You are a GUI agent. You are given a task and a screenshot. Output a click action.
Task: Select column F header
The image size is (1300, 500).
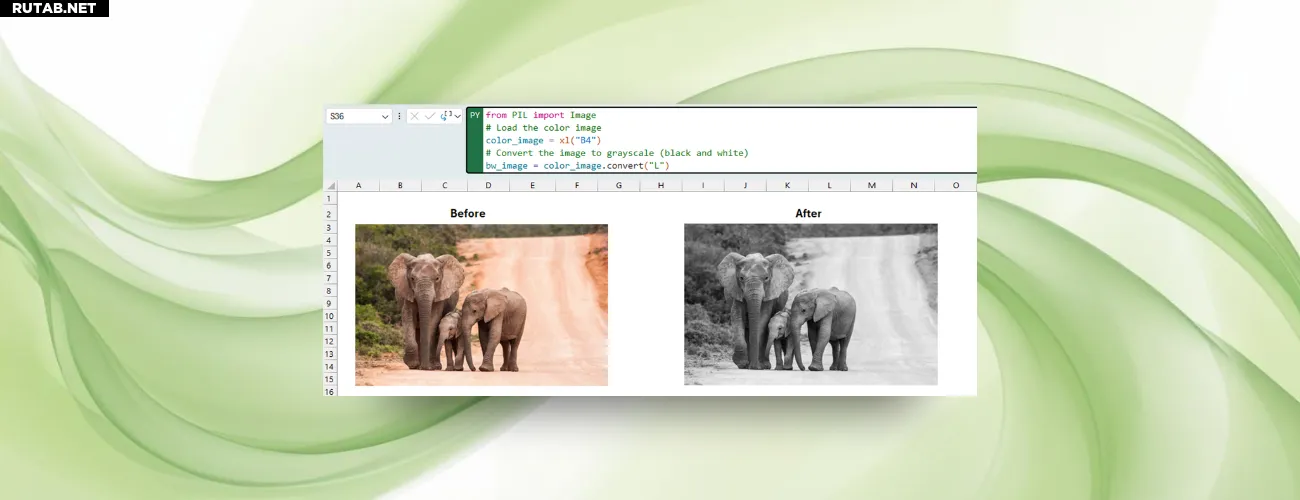pos(575,186)
